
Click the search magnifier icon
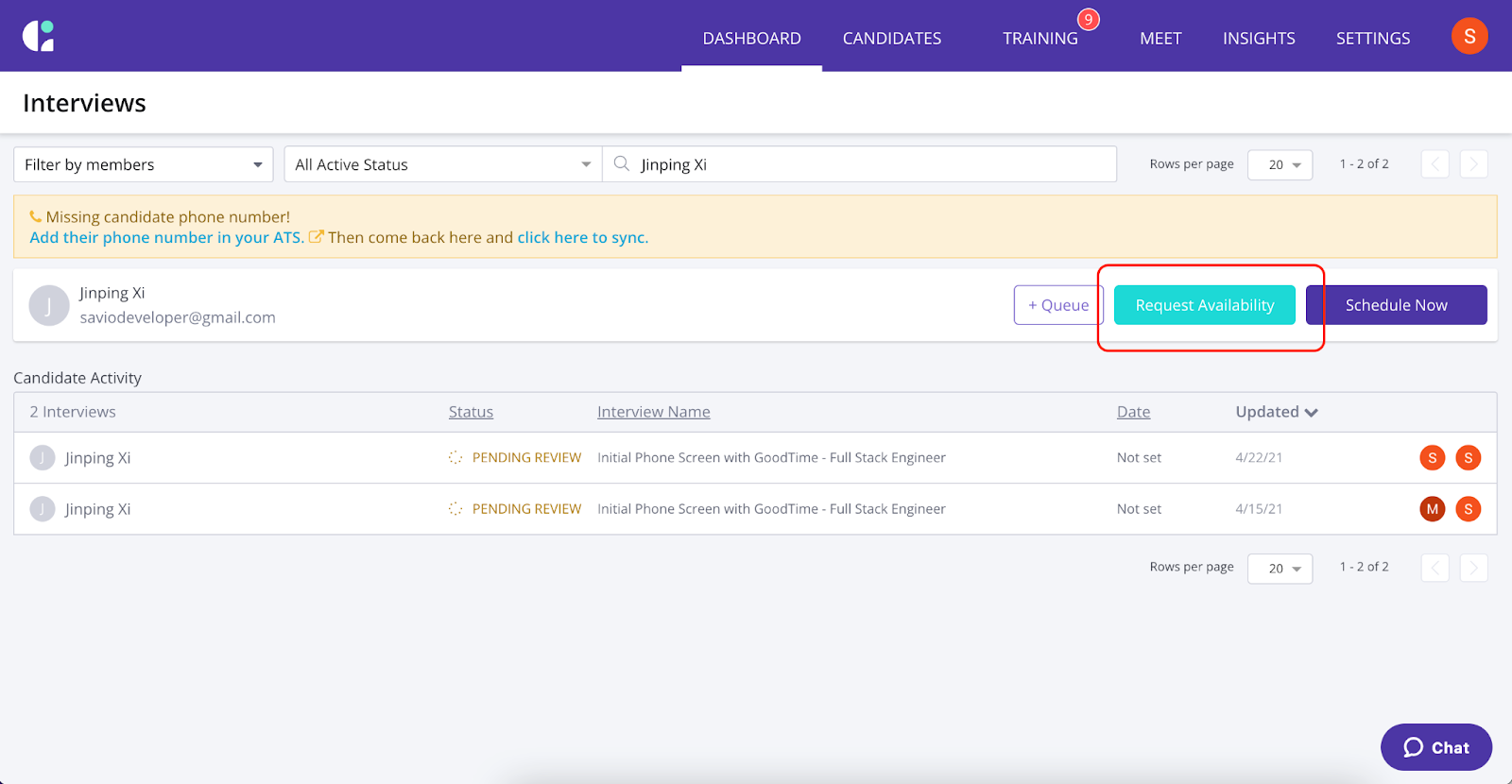click(621, 163)
